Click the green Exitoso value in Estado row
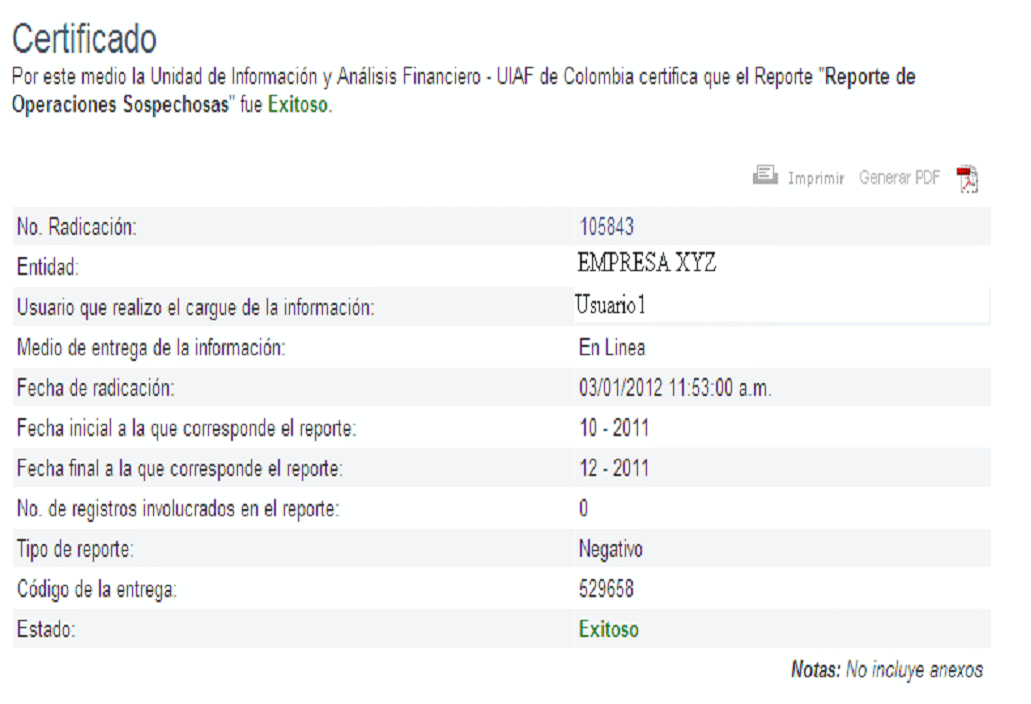 click(x=609, y=630)
